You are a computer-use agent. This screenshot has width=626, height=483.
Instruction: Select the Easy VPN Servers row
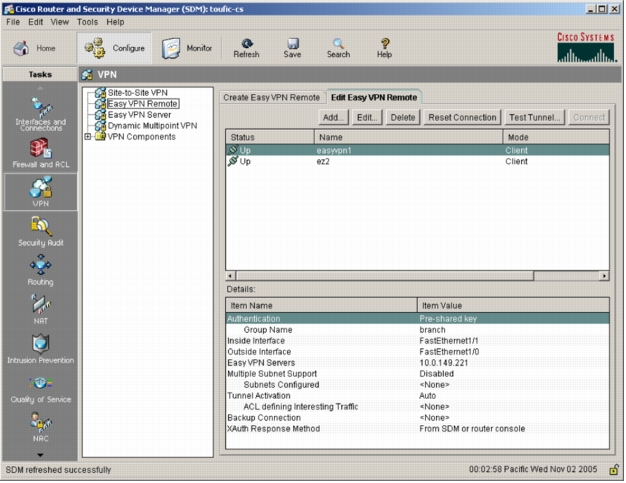417,363
